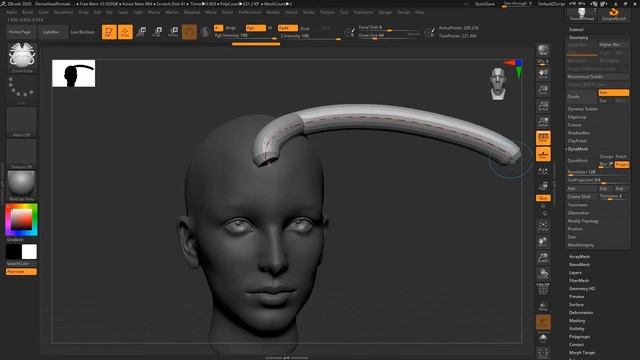Toggle the Rgb color mode button

[255, 28]
